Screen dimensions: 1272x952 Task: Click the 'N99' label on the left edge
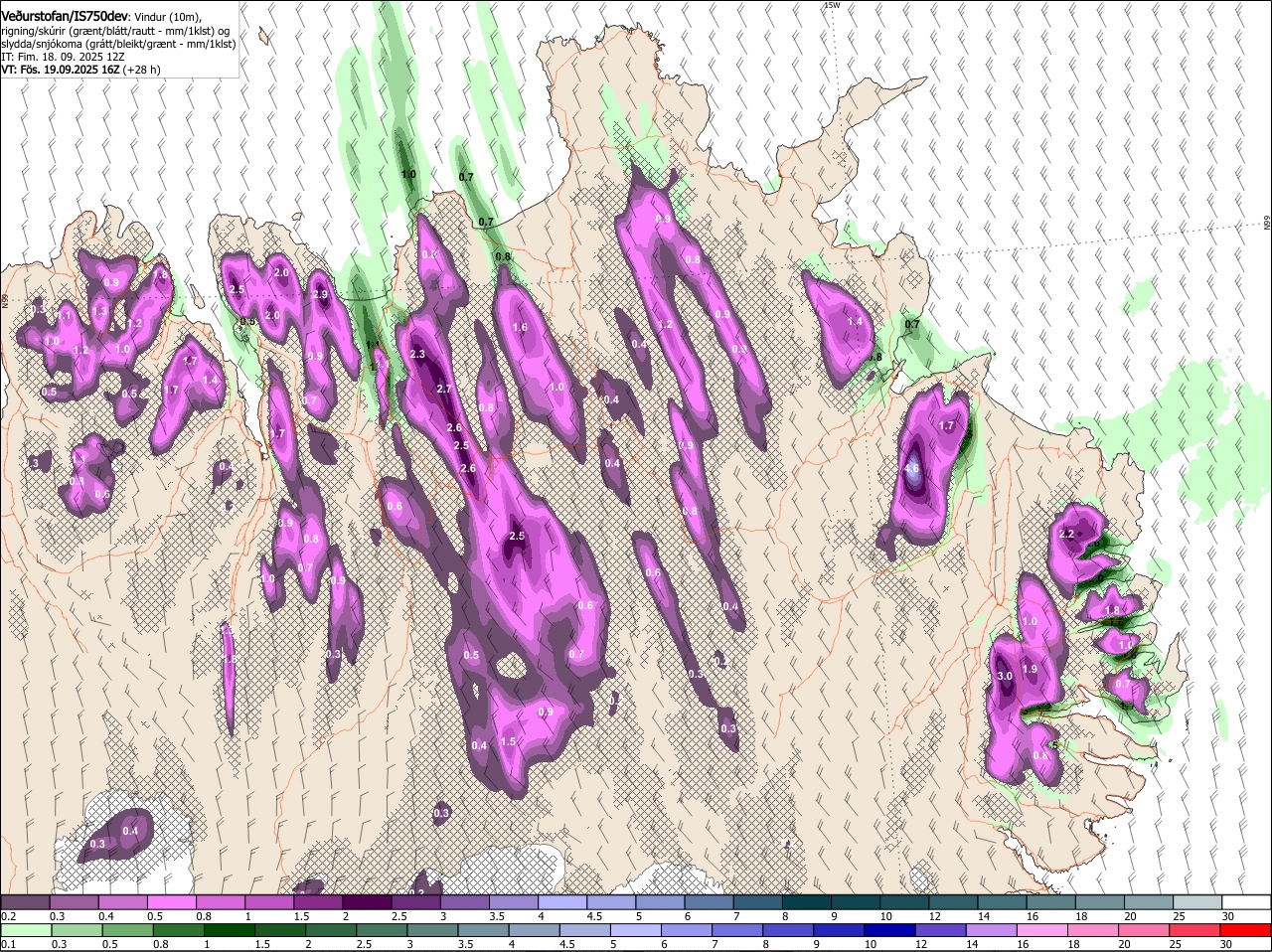pos(5,299)
